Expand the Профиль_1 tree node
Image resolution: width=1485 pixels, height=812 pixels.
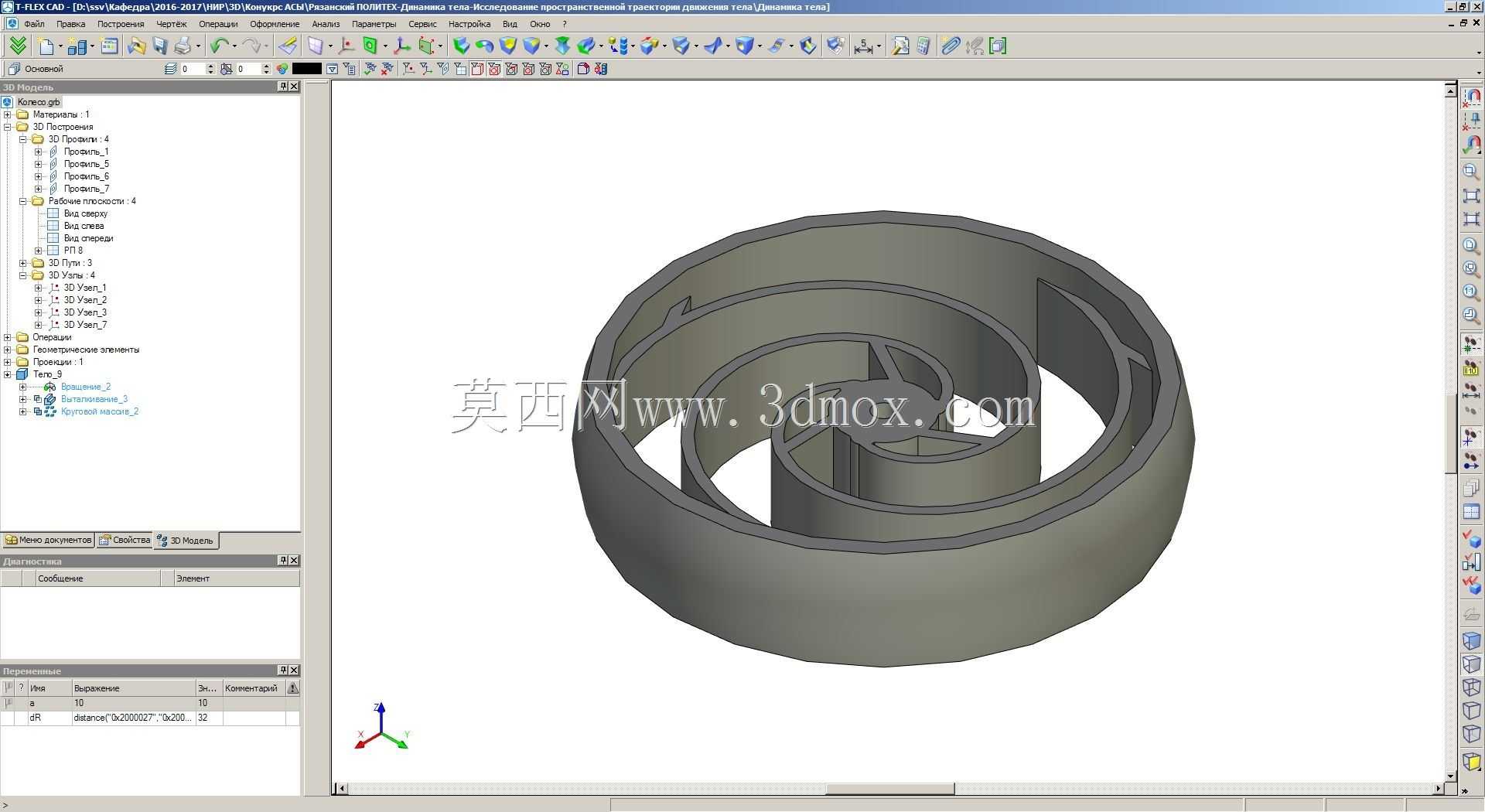pos(39,152)
